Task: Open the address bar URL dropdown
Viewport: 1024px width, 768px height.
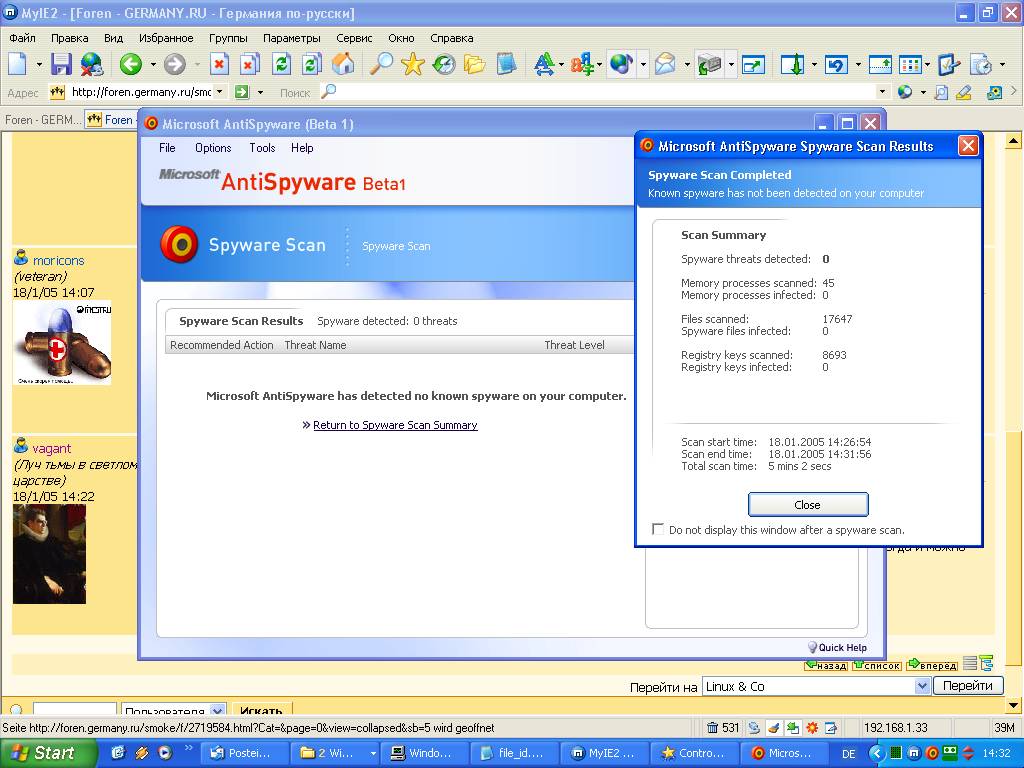Action: (219, 92)
